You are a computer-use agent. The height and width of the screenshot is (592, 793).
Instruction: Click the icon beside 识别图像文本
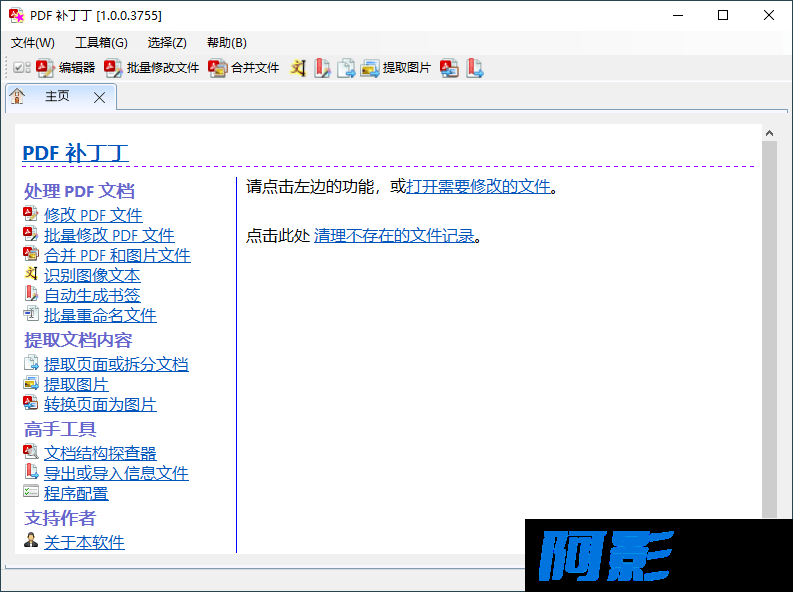click(31, 274)
